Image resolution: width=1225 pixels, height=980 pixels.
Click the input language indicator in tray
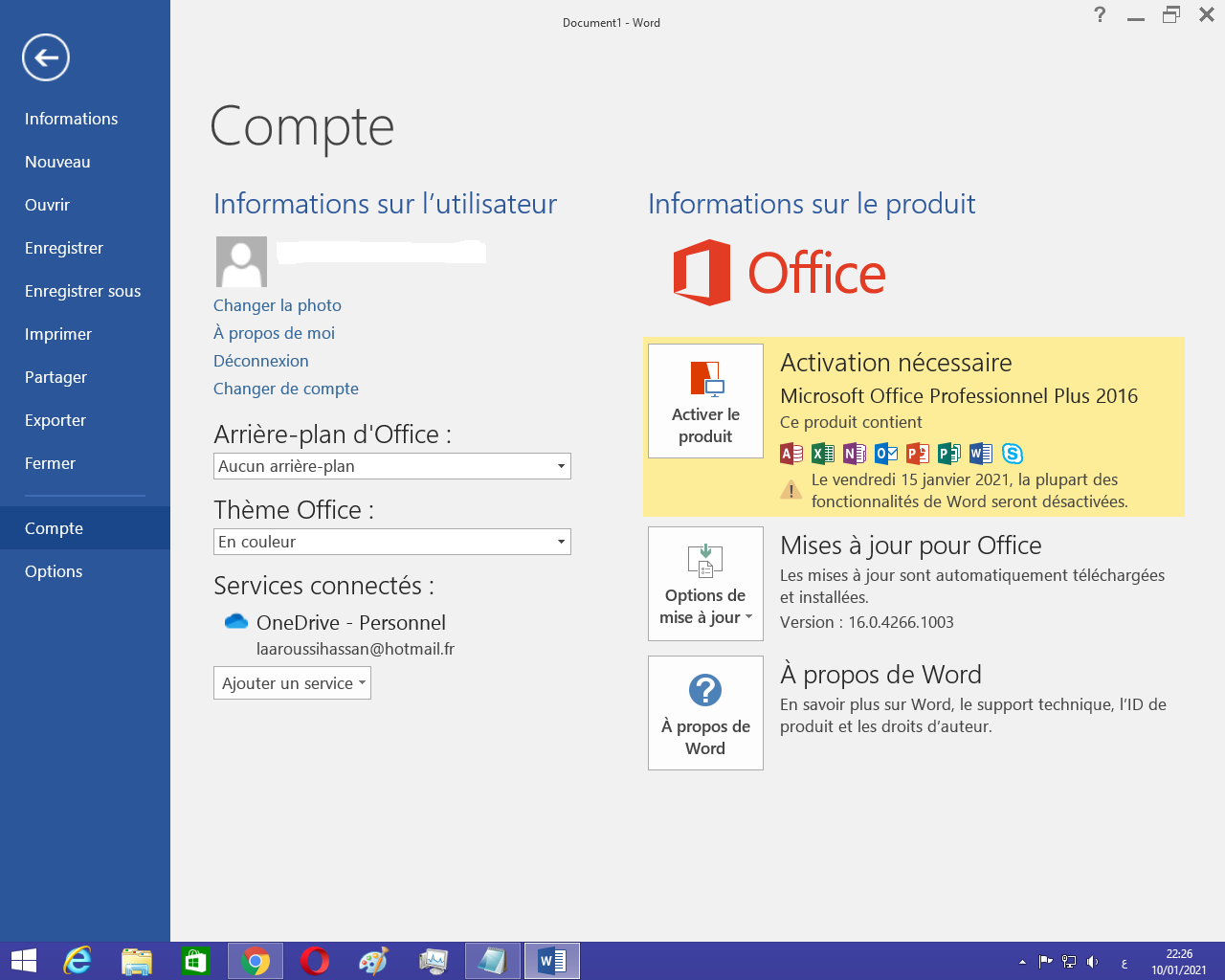1124,963
